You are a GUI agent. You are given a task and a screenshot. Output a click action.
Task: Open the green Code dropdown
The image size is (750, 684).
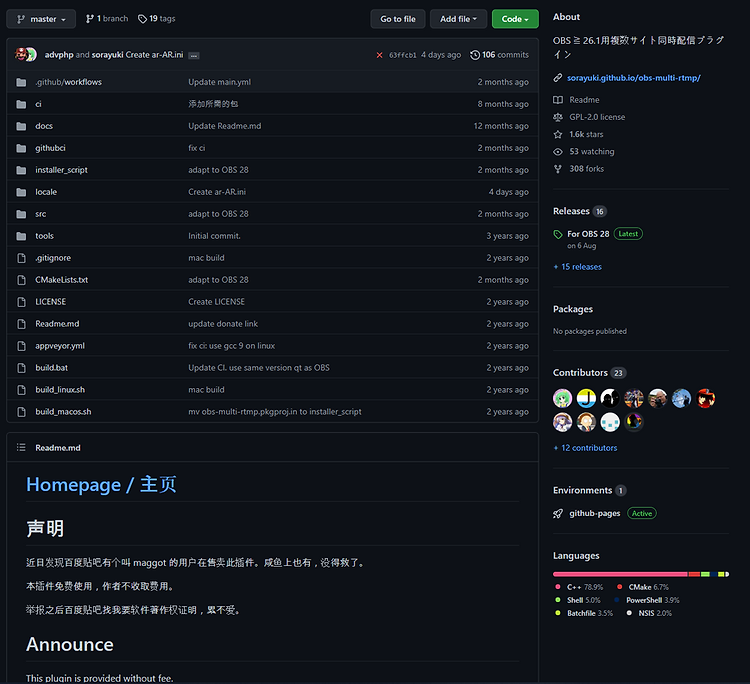point(515,19)
